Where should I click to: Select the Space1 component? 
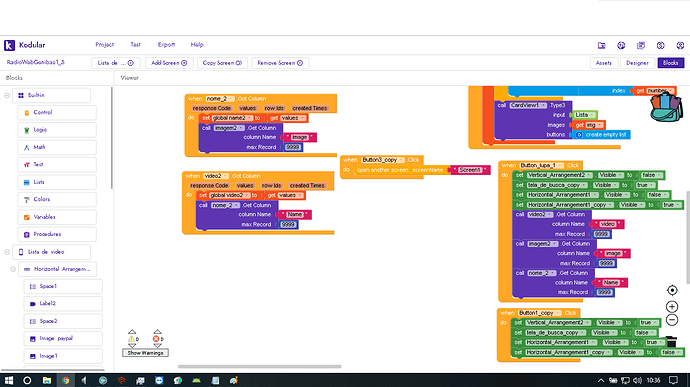(63, 287)
